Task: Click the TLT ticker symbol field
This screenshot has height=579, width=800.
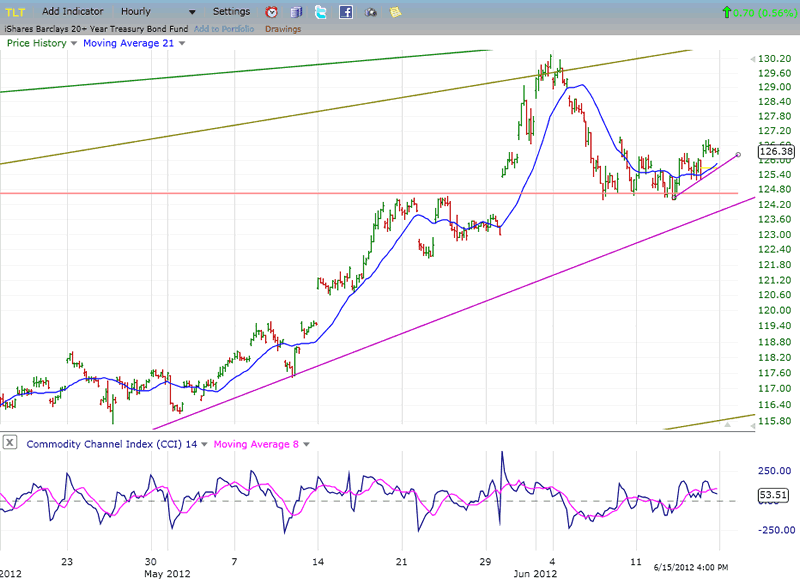Action: 15,12
